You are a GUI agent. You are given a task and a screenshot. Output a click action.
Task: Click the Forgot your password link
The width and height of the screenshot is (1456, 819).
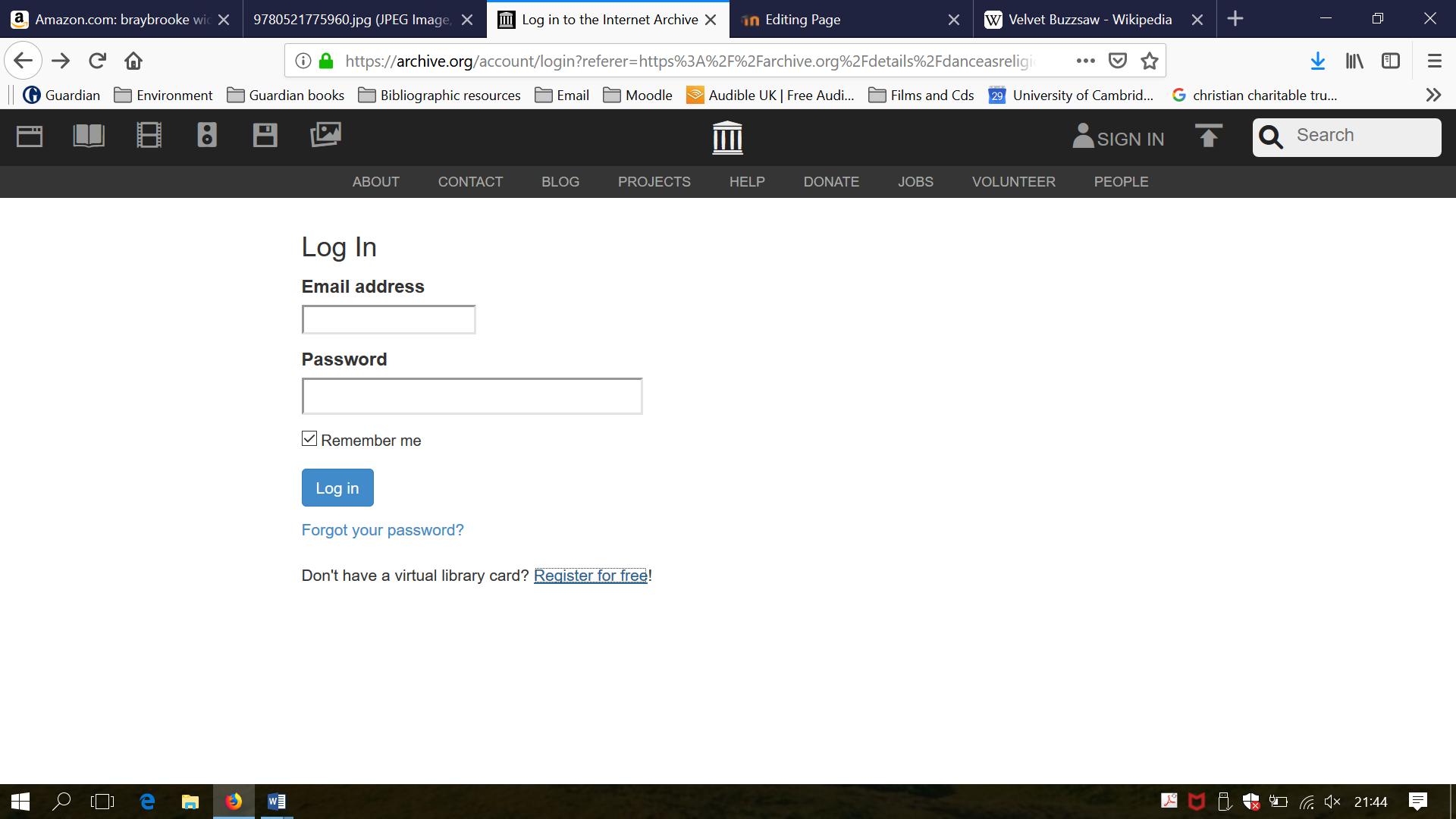tap(382, 530)
